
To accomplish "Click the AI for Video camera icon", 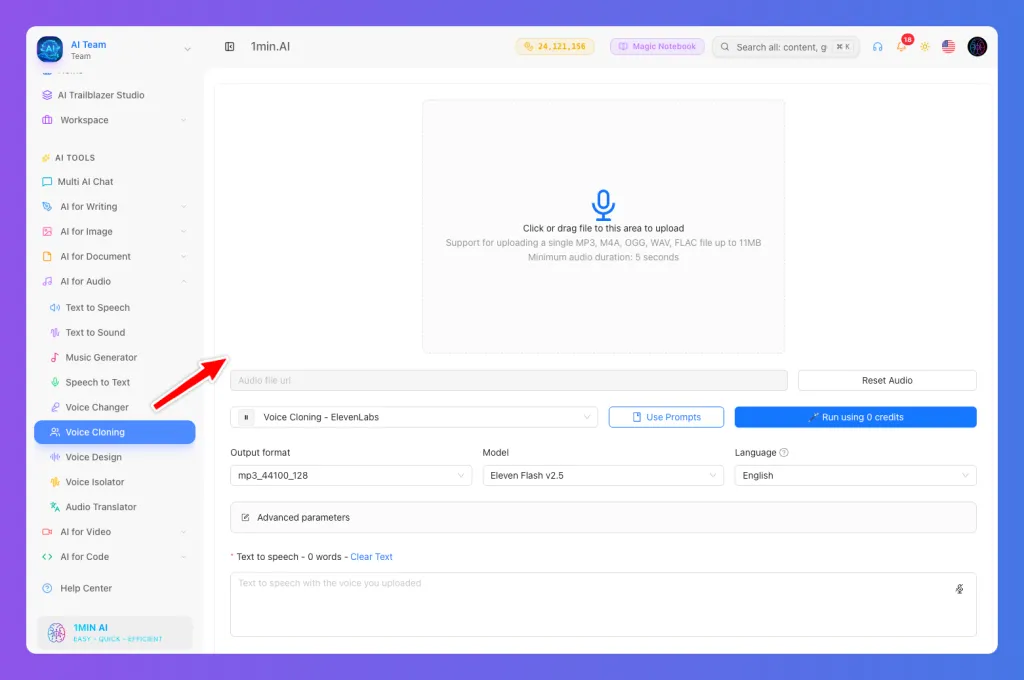I will point(47,532).
